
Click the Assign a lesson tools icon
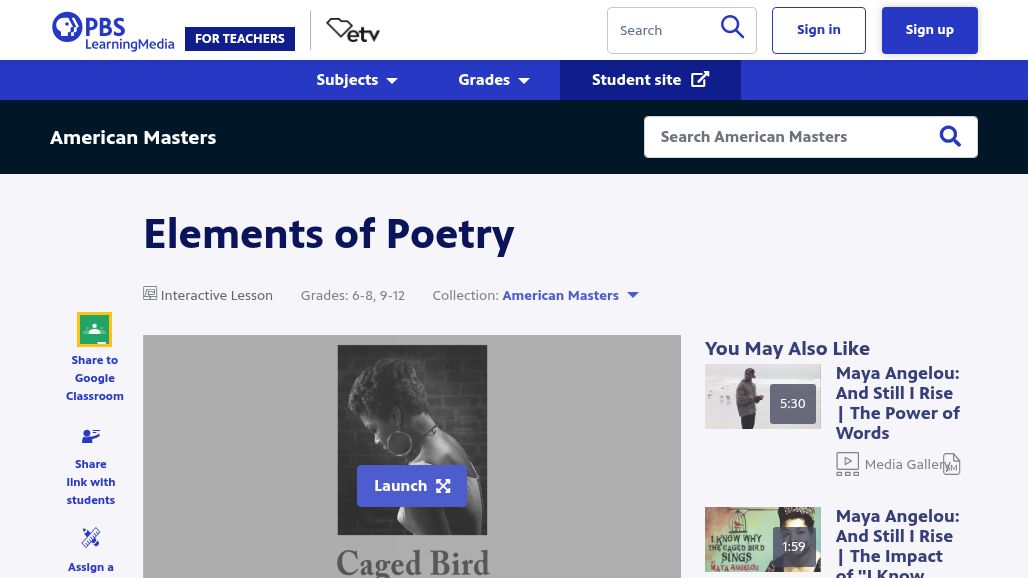(90, 537)
